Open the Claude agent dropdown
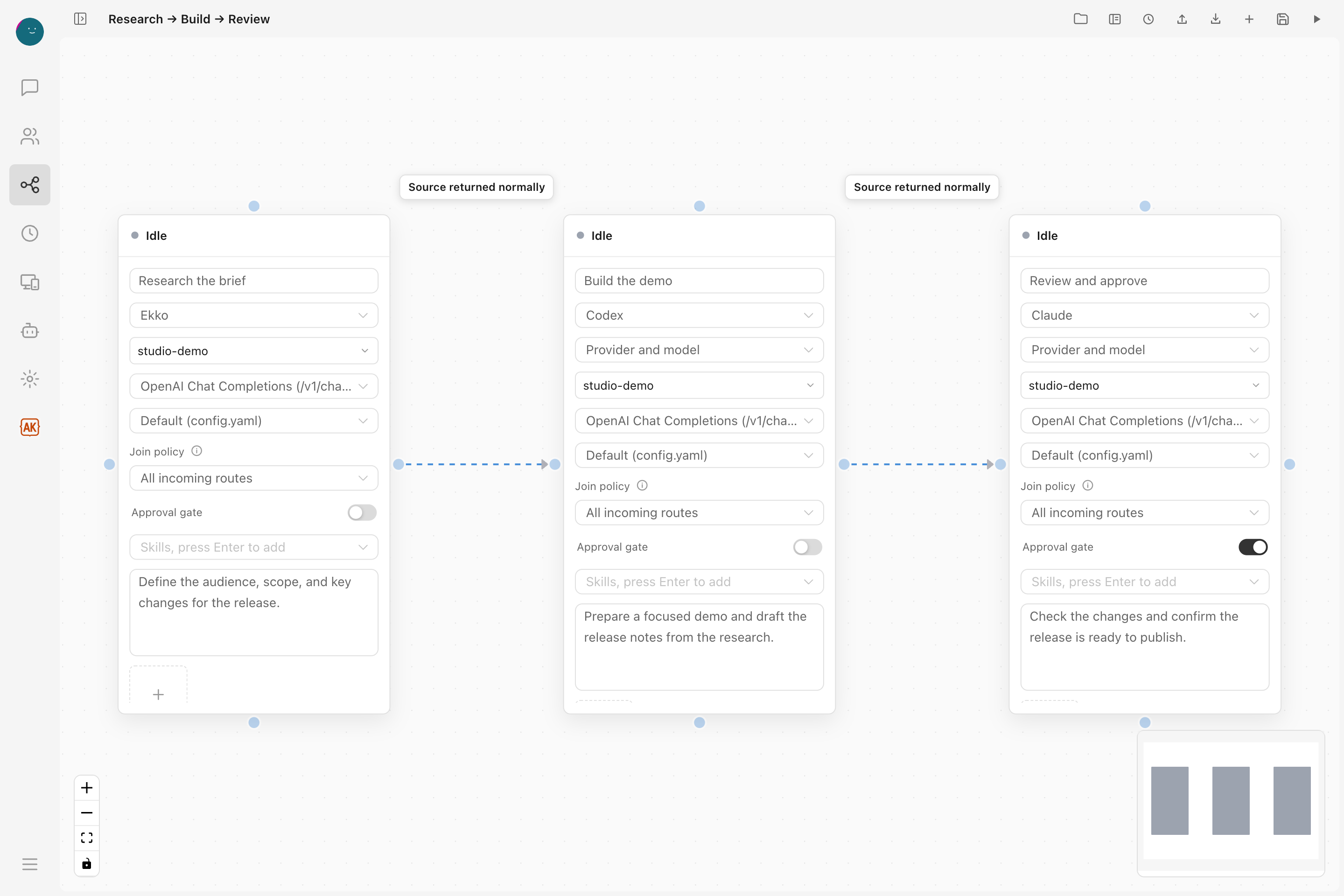1344x896 pixels. pos(1145,315)
